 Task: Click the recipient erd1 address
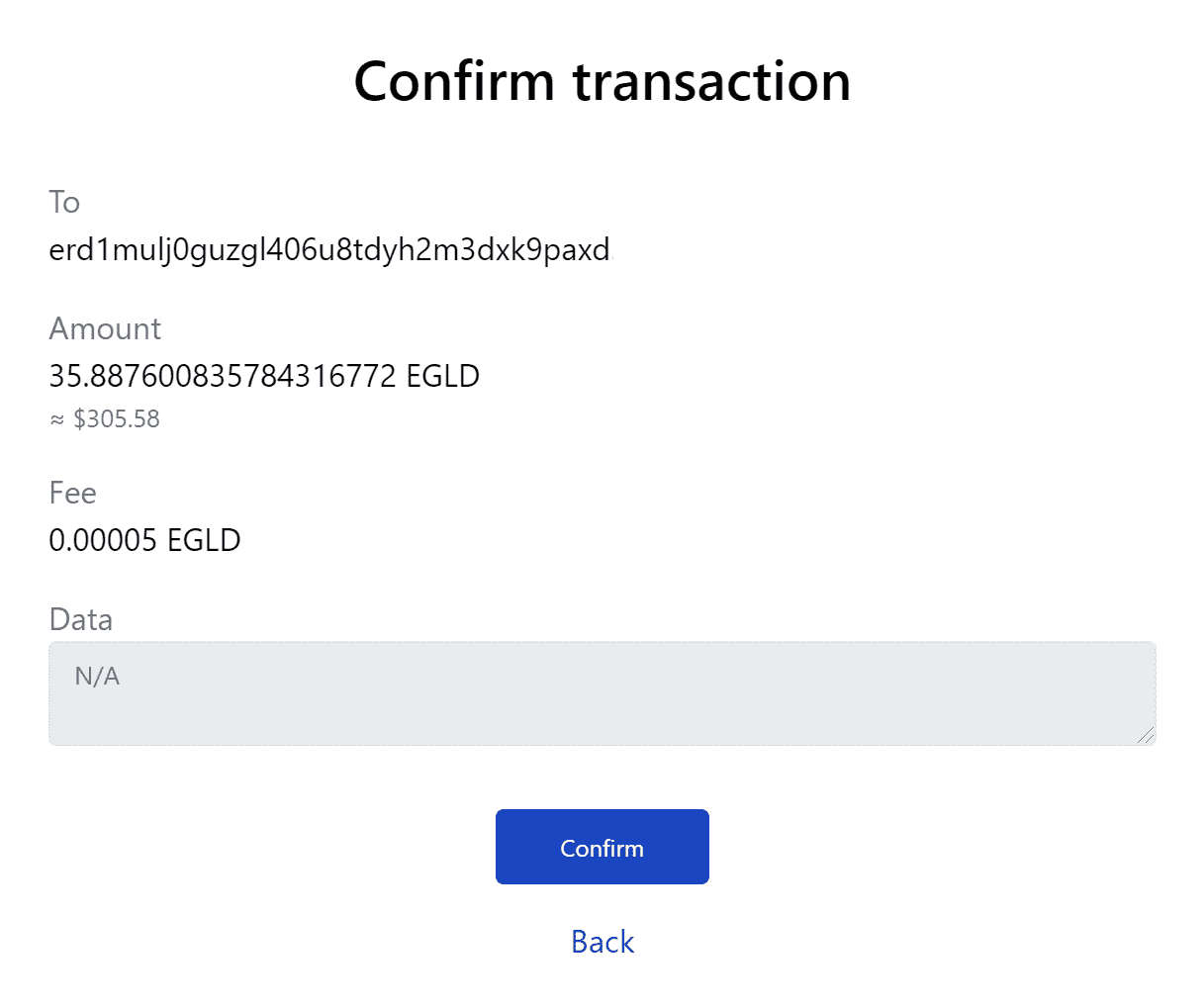click(x=329, y=250)
